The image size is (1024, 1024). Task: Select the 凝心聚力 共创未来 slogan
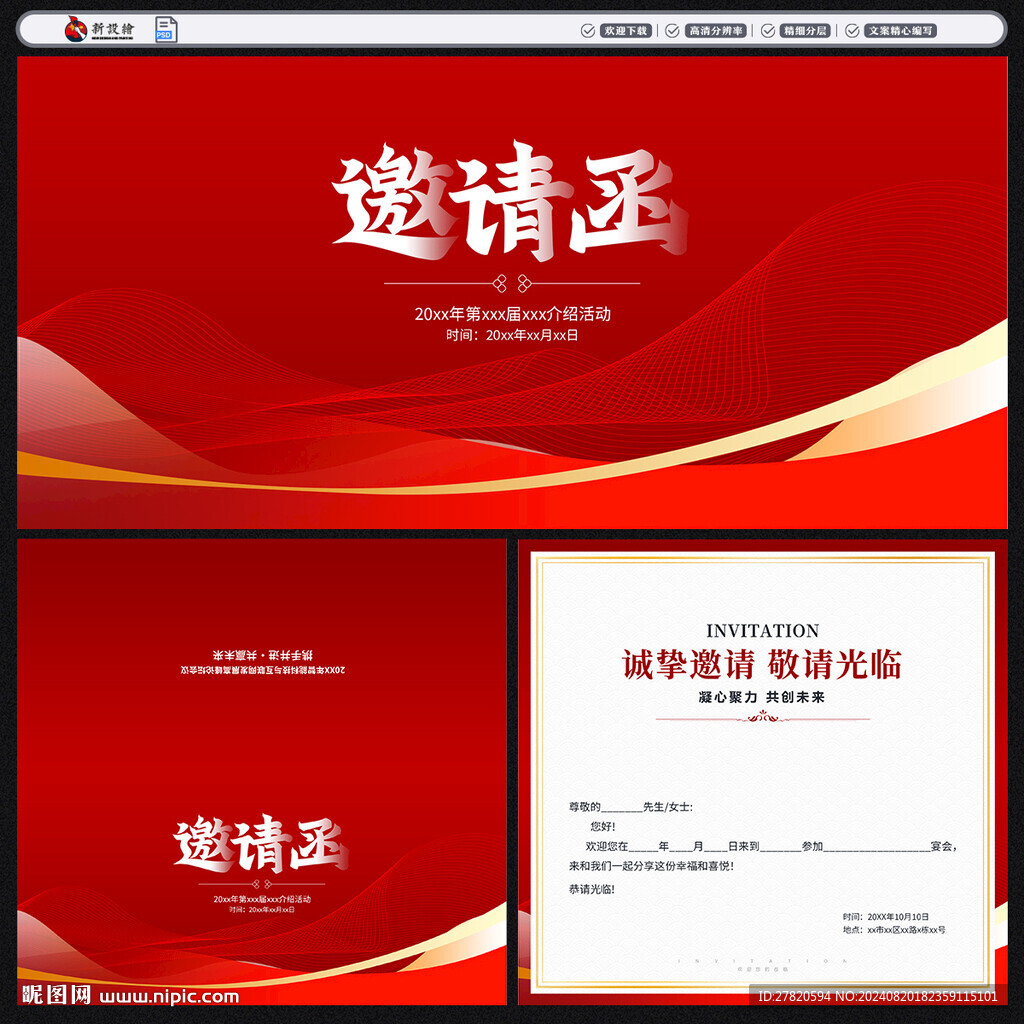pos(762,697)
